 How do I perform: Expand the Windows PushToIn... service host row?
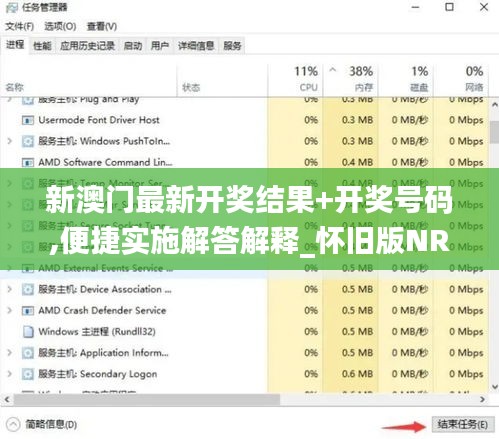[10, 141]
